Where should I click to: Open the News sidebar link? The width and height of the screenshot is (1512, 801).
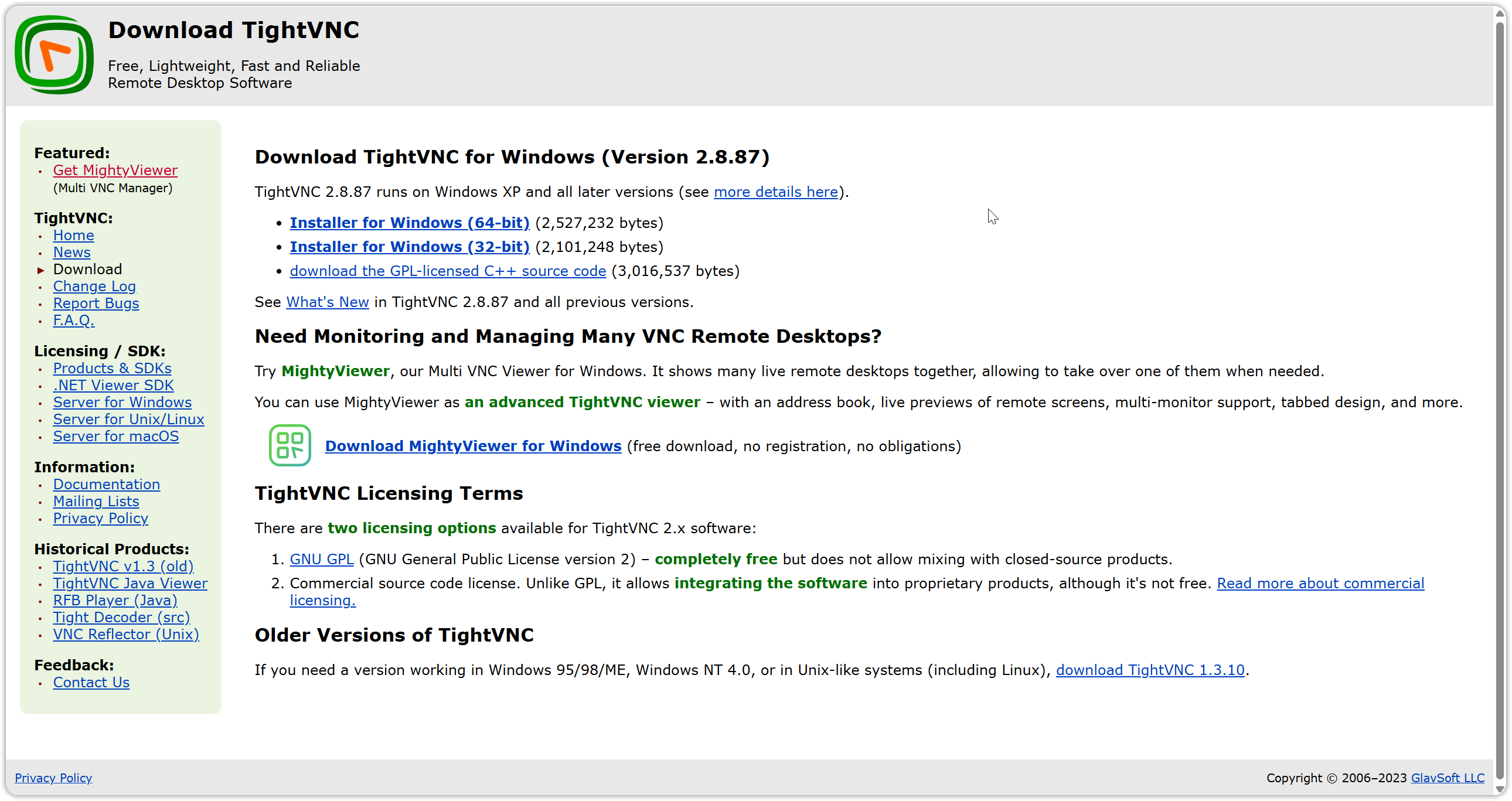tap(71, 253)
